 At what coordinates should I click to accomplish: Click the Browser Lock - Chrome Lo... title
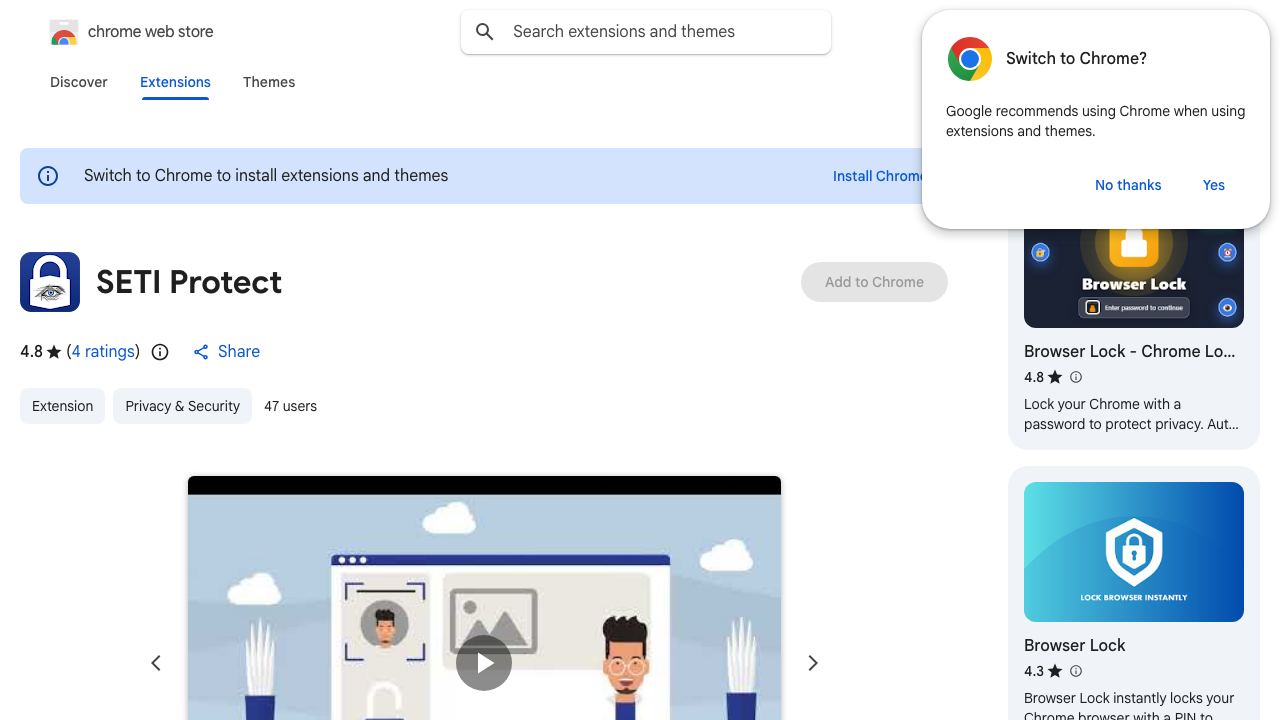pos(1129,351)
